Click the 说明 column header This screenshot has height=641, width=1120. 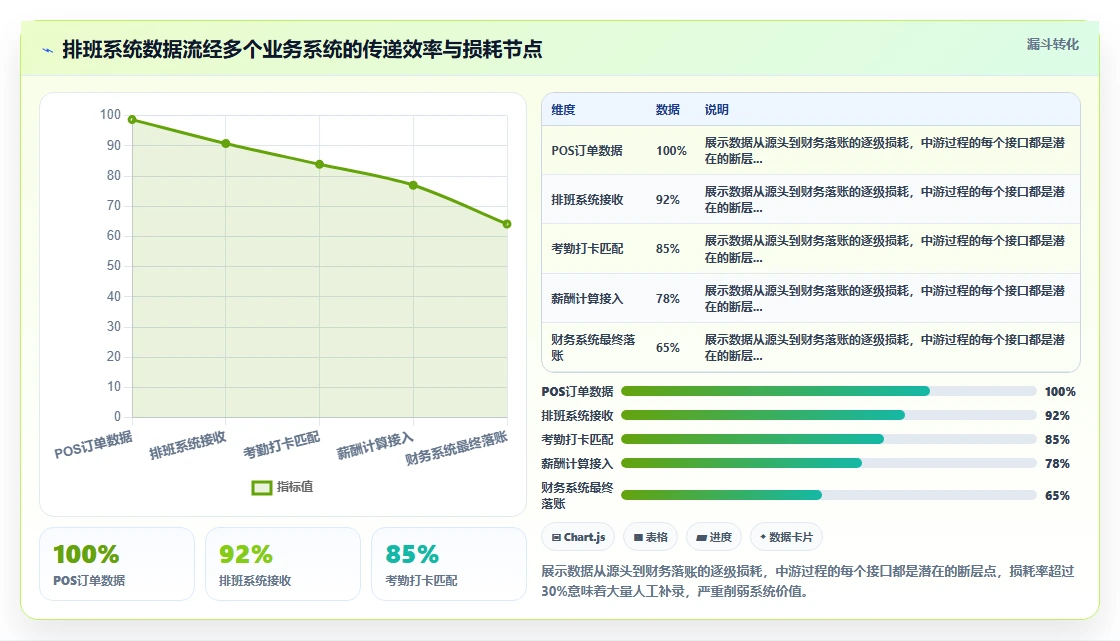pyautogui.click(x=716, y=109)
